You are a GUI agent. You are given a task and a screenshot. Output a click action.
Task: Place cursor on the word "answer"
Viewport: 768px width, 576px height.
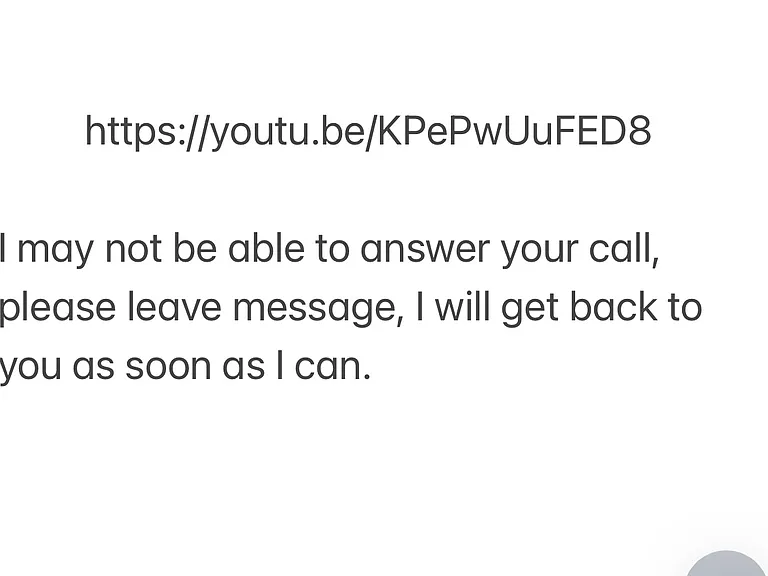pos(425,250)
